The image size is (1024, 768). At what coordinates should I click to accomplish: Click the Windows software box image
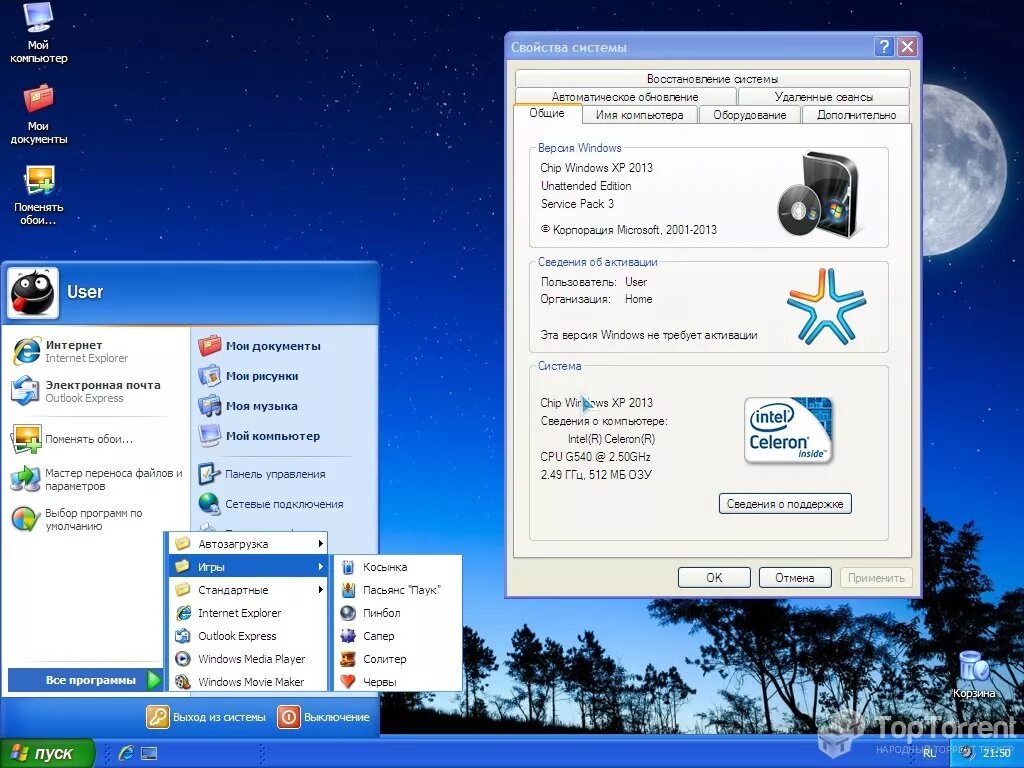click(x=820, y=194)
